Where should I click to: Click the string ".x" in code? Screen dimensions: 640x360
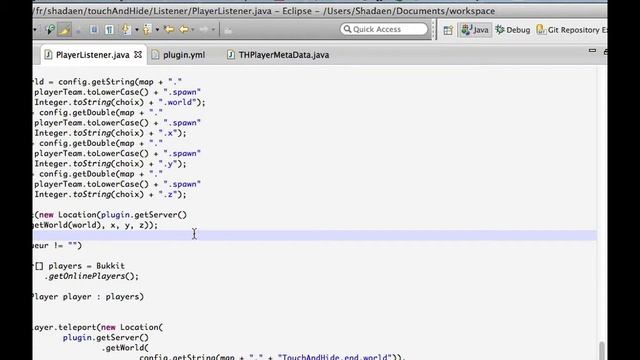pyautogui.click(x=168, y=133)
